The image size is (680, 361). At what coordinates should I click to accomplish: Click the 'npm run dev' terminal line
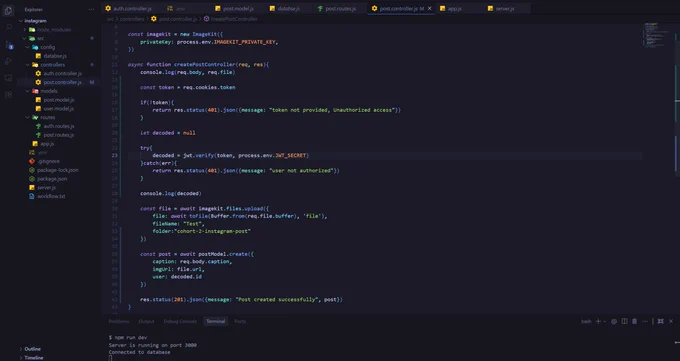tap(128, 337)
